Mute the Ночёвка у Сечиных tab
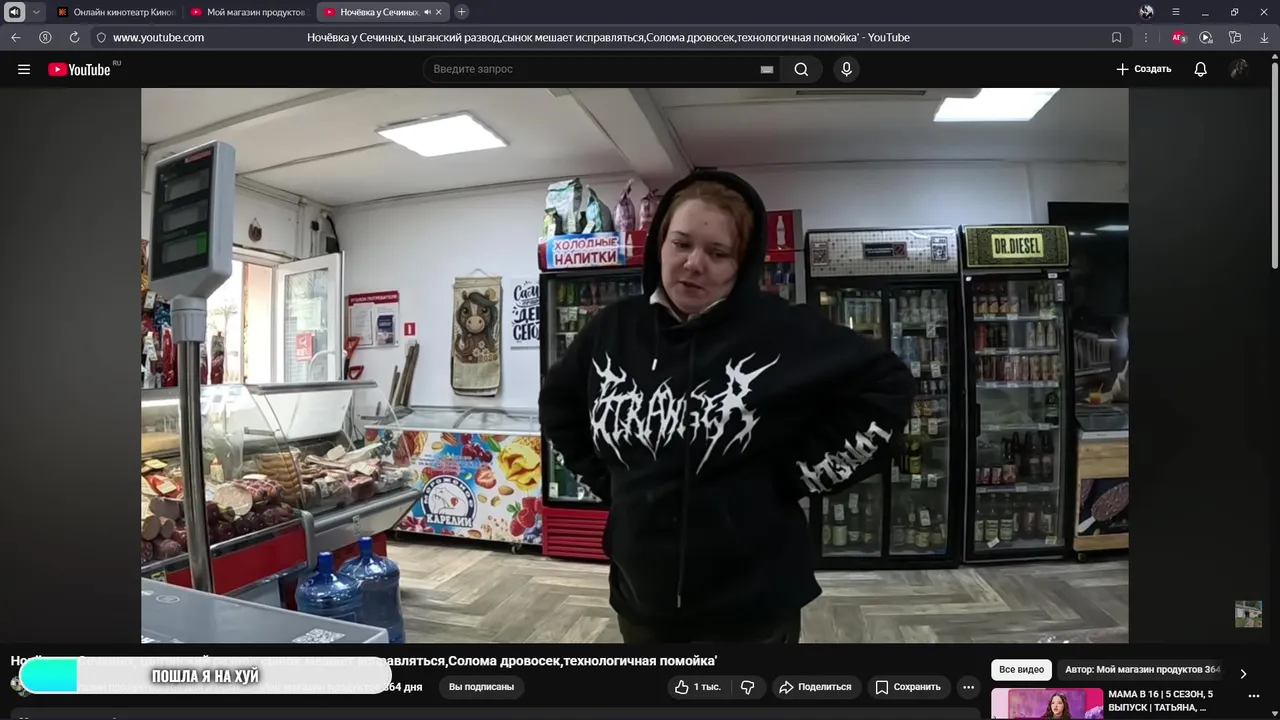The image size is (1280, 720). pos(427,12)
